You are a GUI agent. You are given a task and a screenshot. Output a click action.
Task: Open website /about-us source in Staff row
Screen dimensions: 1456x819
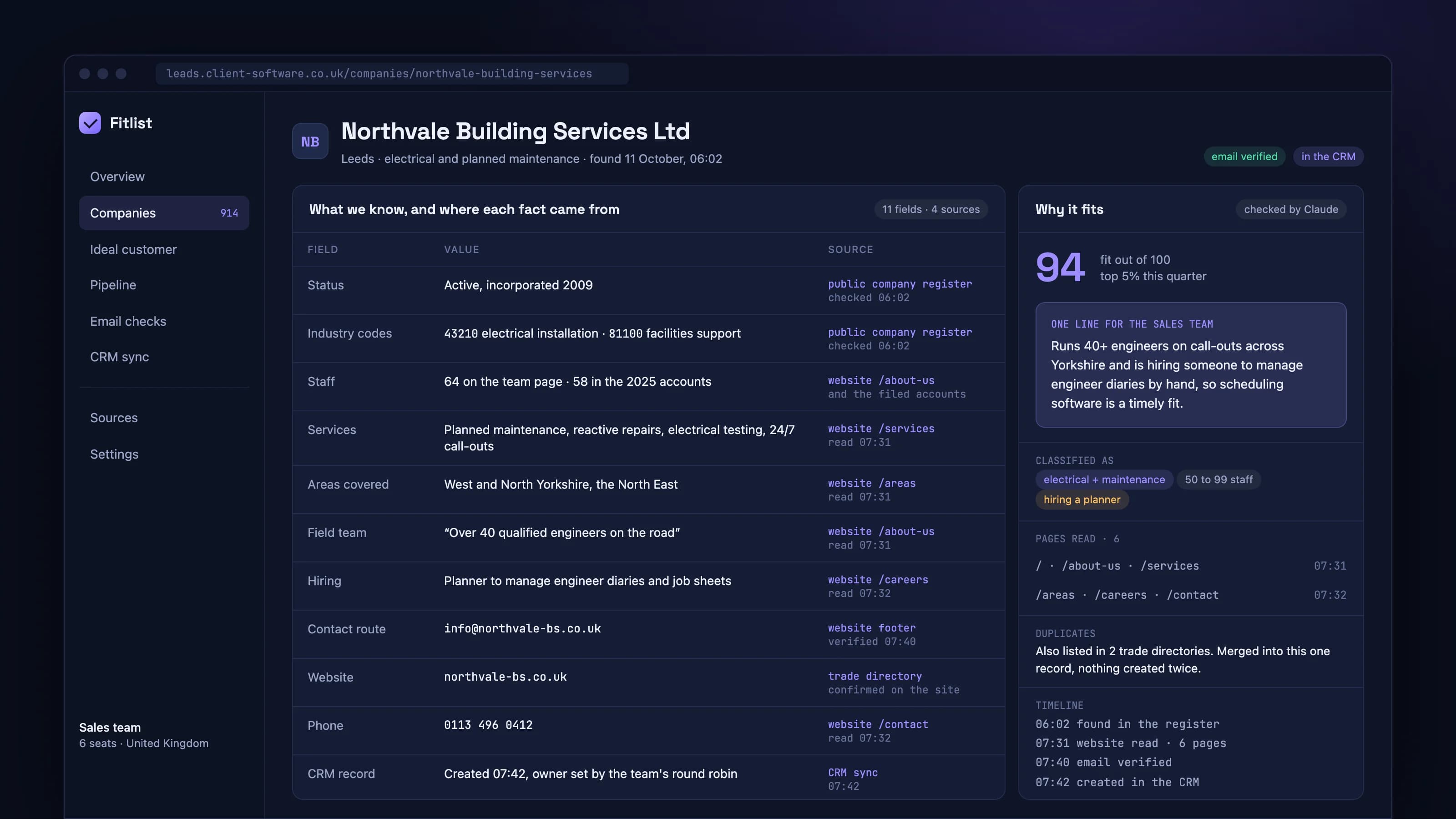click(x=881, y=380)
